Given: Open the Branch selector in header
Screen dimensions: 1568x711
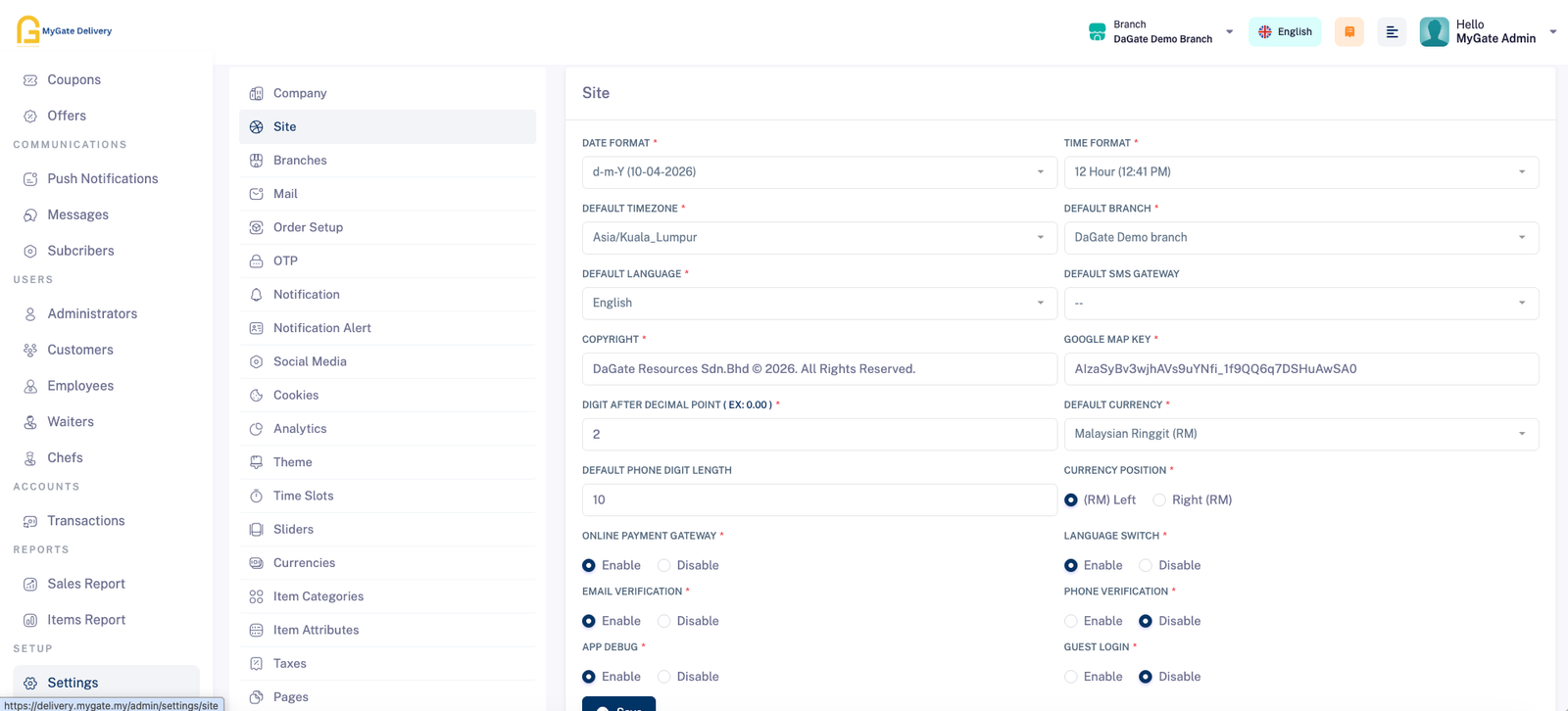Looking at the screenshot, I should [x=1161, y=32].
